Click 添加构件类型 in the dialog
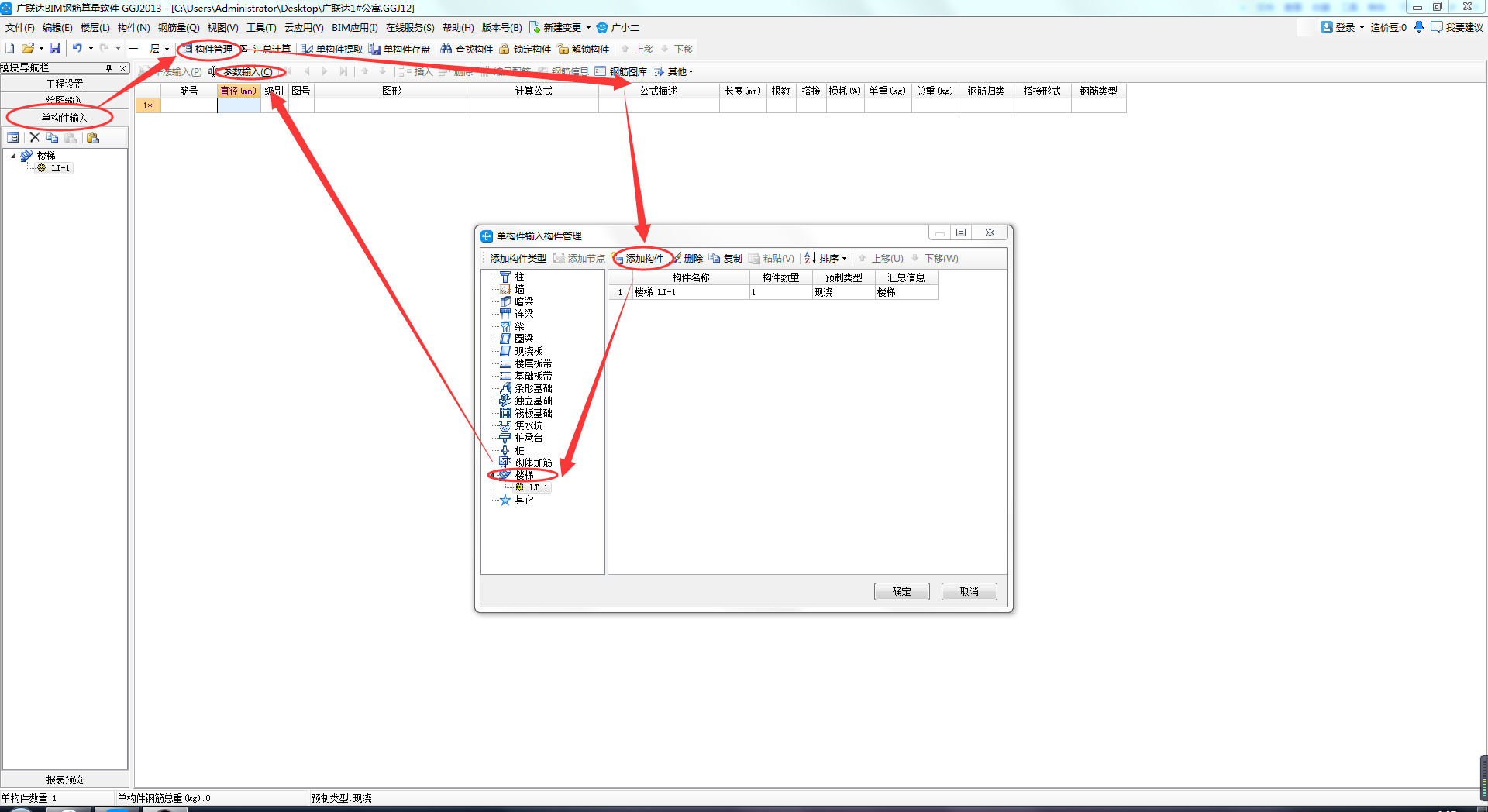 click(518, 259)
